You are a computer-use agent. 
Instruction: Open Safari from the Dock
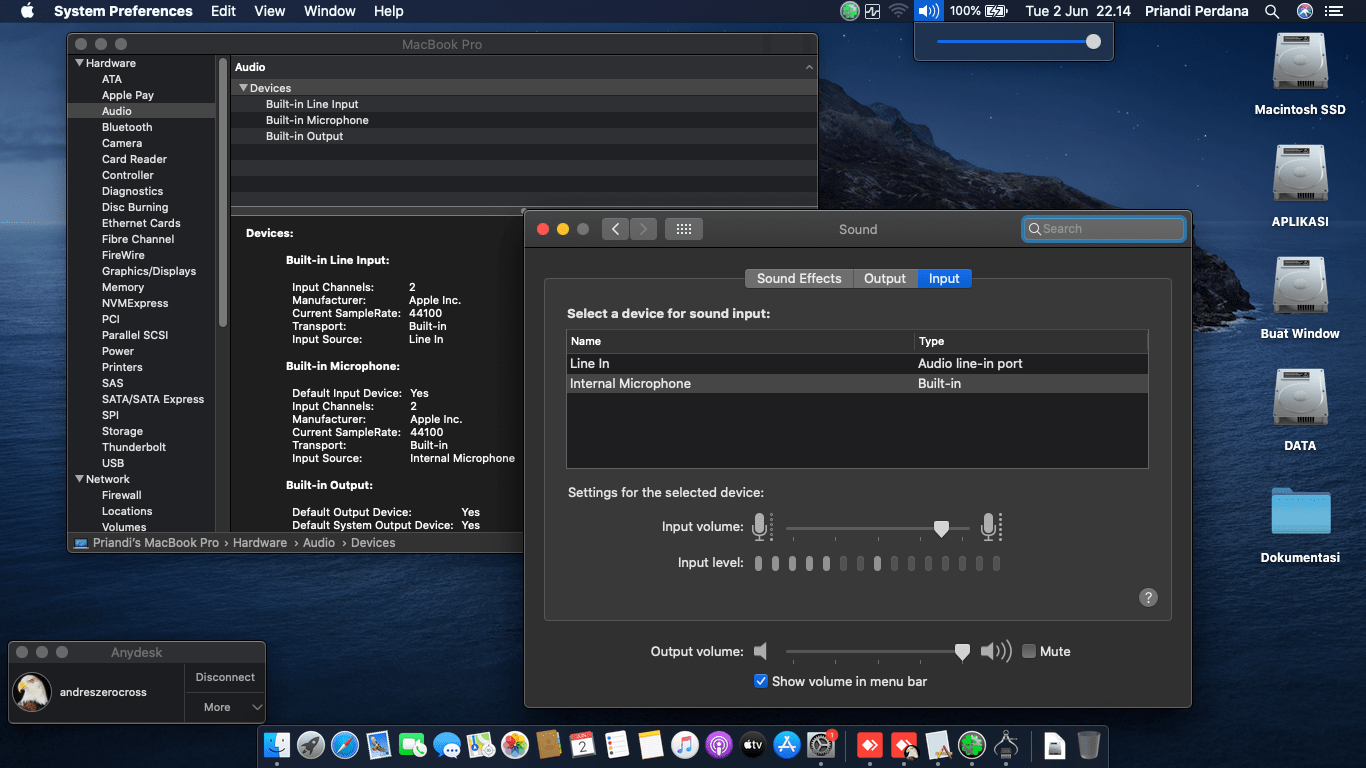click(x=345, y=744)
